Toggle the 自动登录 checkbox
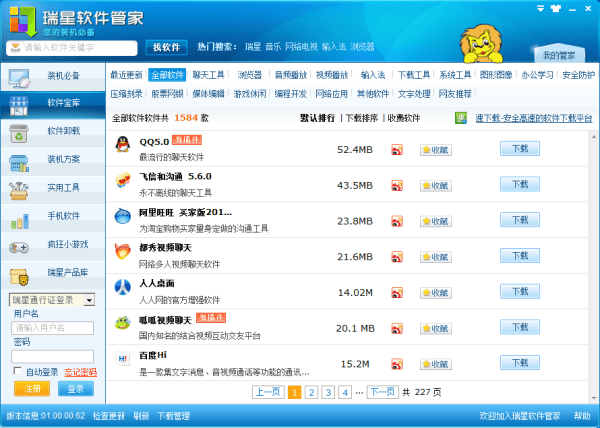Screen dimensions: 600x428 [17, 371]
